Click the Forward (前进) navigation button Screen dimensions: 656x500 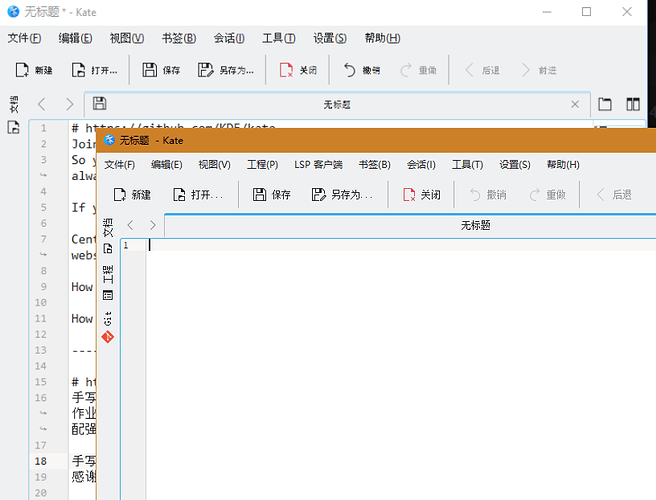point(537,70)
